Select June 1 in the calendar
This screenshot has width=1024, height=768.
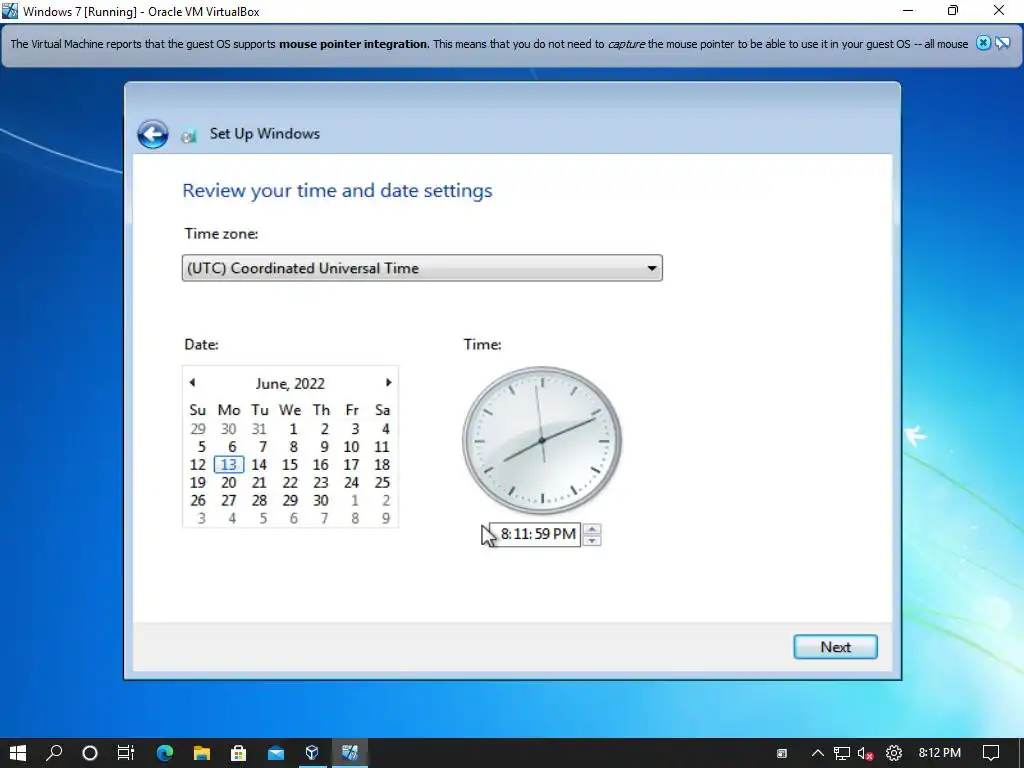[x=293, y=429]
